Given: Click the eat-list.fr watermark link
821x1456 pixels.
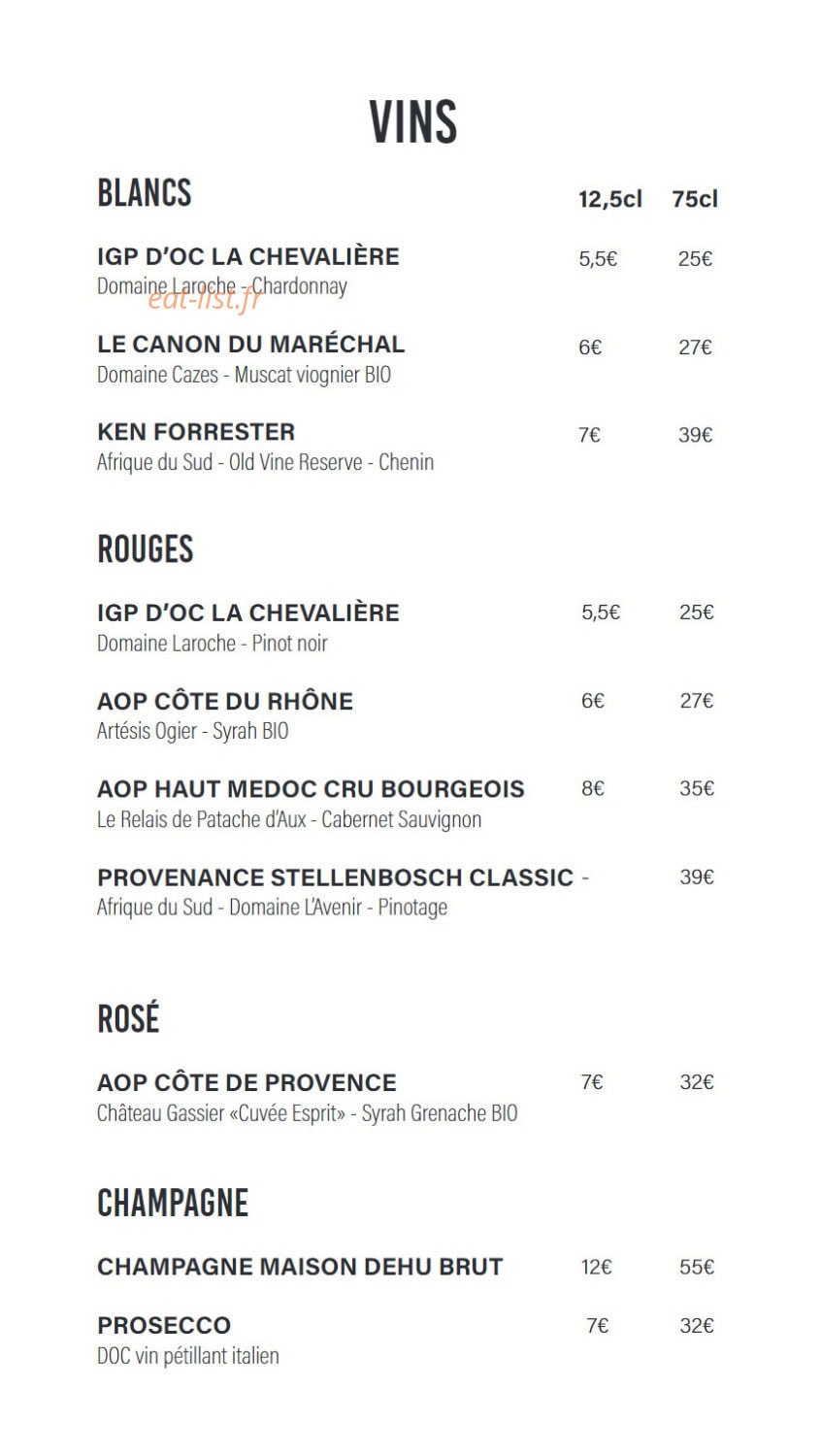Looking at the screenshot, I should [x=205, y=300].
